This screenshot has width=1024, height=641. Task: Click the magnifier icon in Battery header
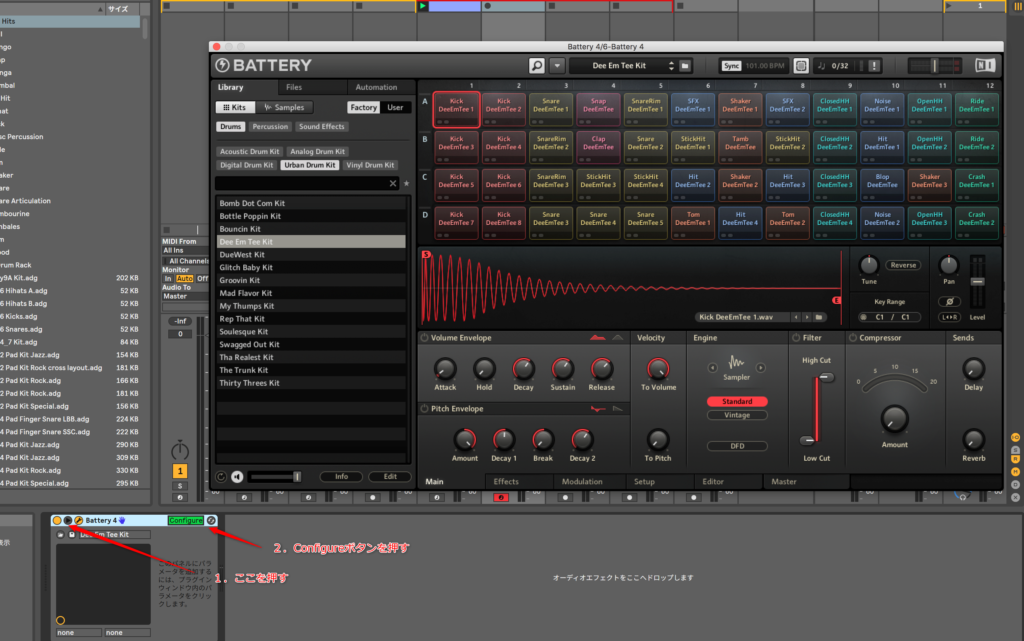point(538,66)
